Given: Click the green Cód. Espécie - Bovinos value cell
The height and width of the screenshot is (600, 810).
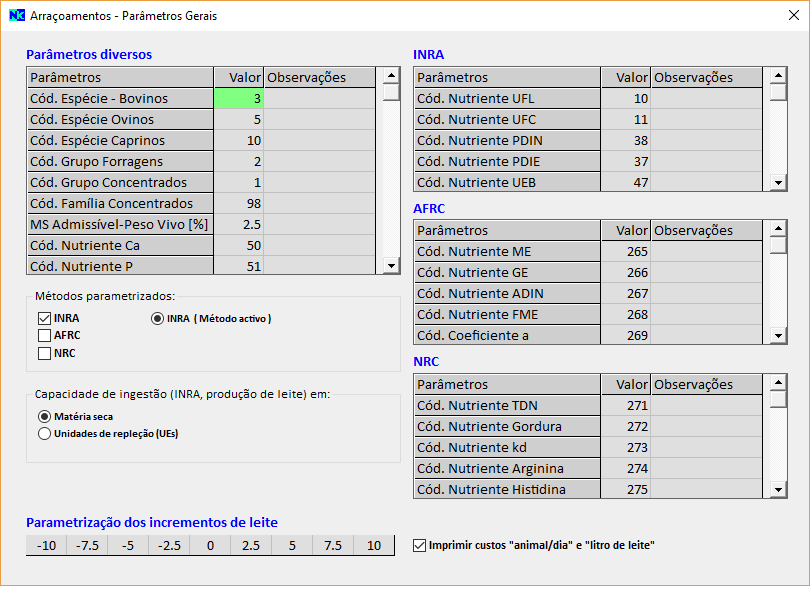Looking at the screenshot, I should (239, 98).
